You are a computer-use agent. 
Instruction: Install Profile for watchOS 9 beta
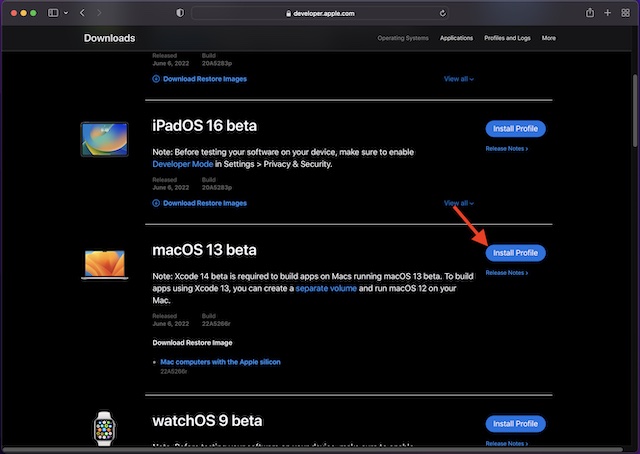[x=515, y=424]
